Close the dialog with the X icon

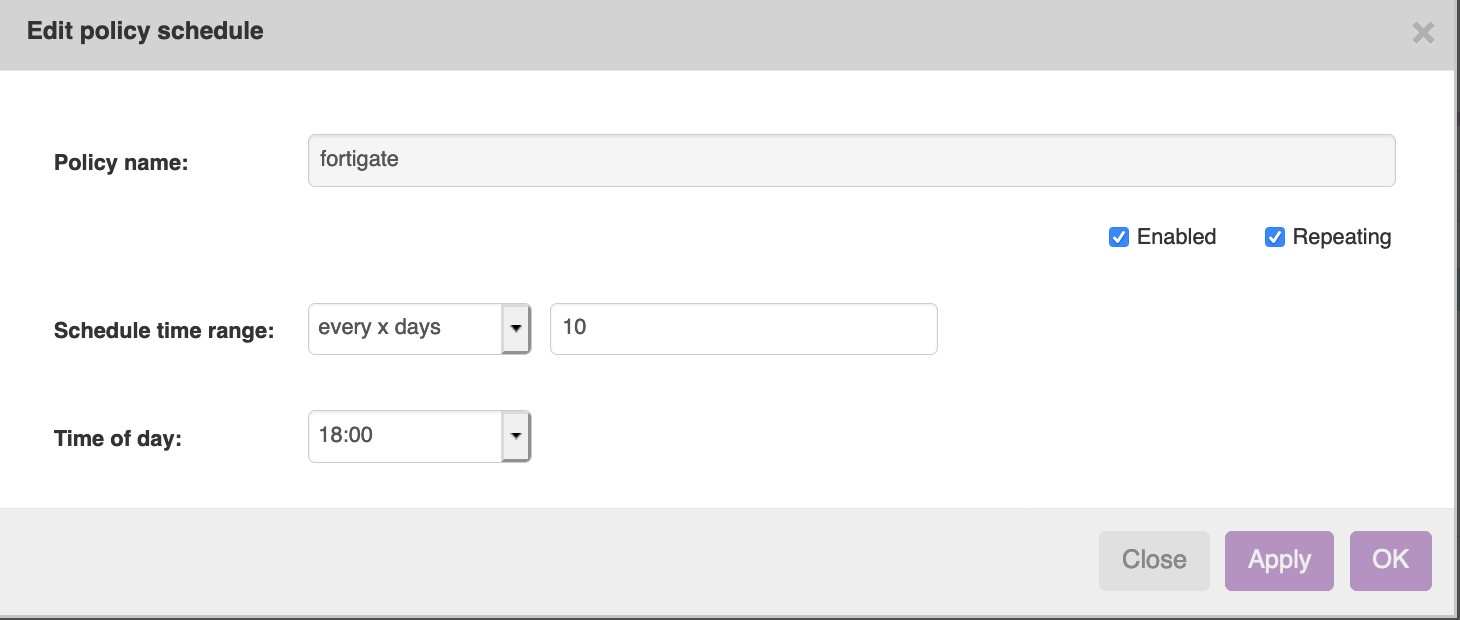(x=1422, y=33)
